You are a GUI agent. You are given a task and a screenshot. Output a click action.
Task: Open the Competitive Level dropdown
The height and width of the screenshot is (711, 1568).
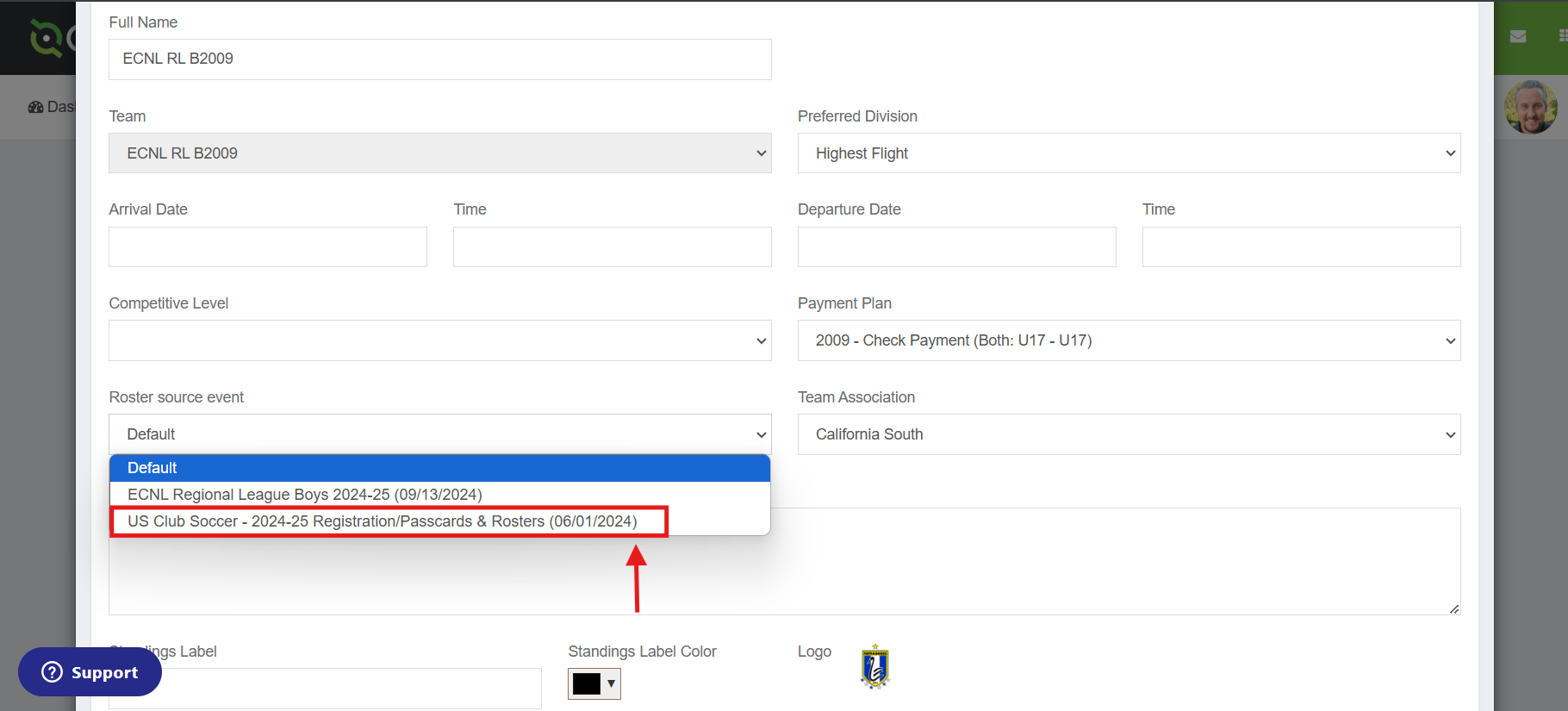coord(440,341)
